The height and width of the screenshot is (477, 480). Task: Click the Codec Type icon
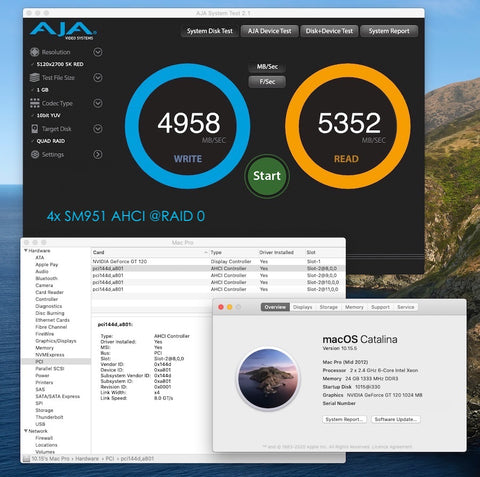point(35,103)
